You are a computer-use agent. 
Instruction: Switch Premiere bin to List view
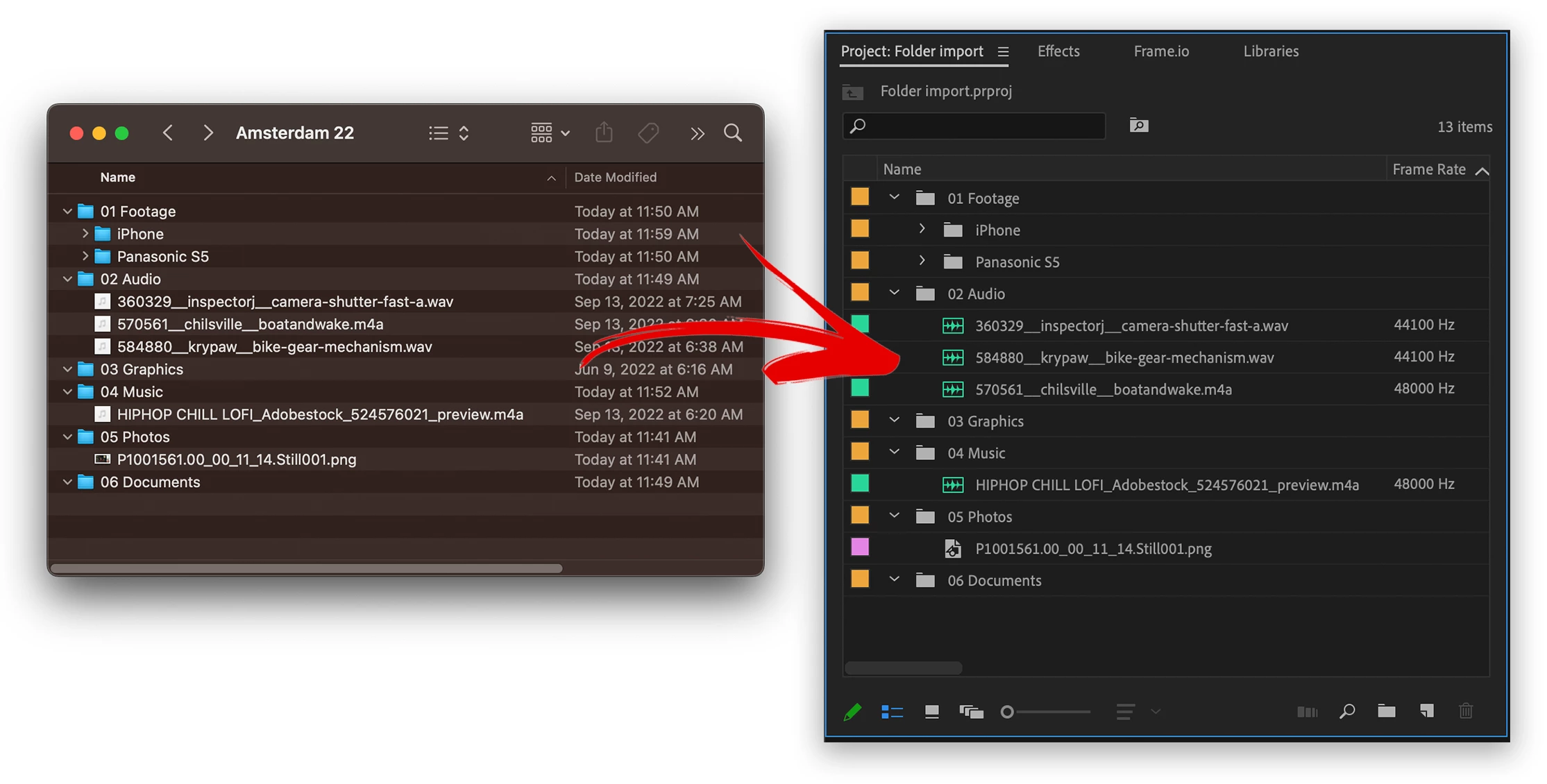pyautogui.click(x=892, y=712)
